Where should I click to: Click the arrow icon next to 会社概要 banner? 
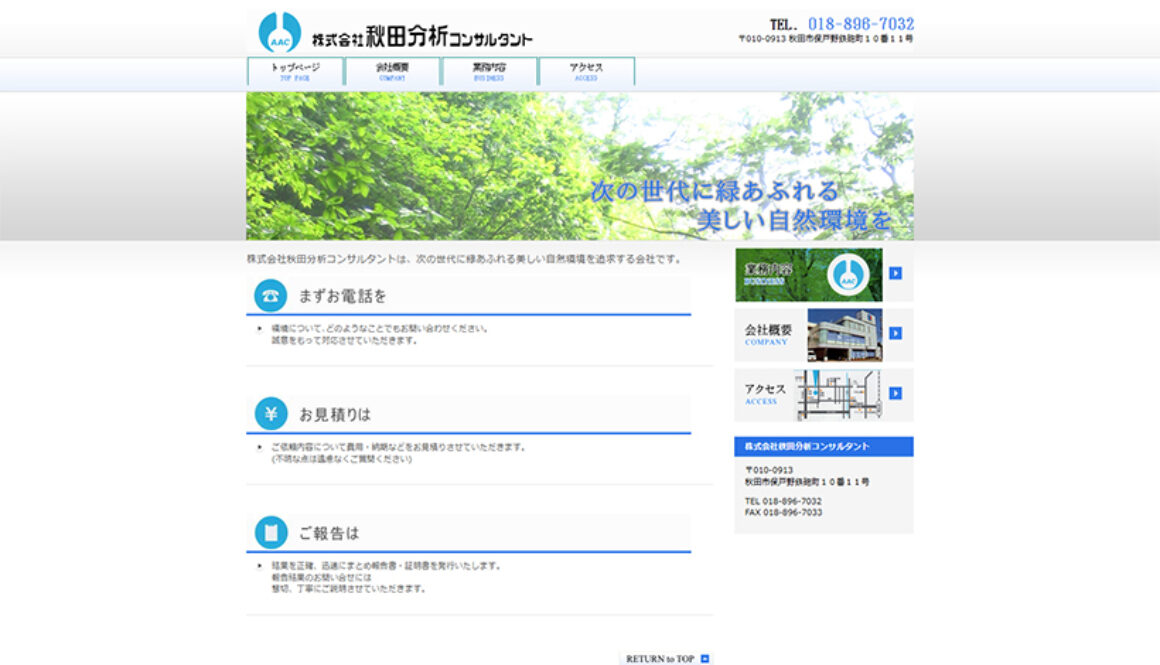(895, 333)
